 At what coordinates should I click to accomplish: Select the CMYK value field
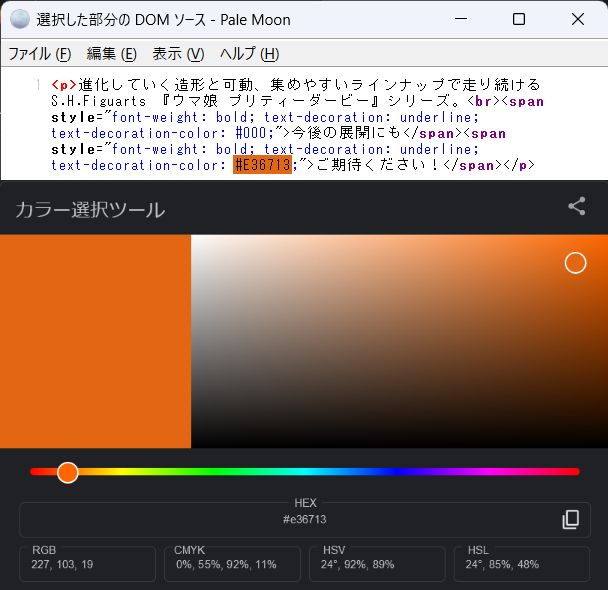point(231,564)
